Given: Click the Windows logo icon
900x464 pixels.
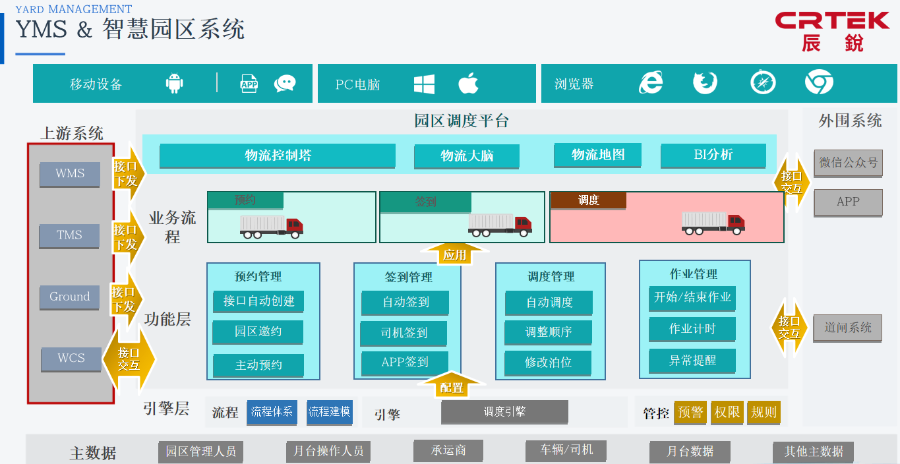Looking at the screenshot, I should coord(424,84).
